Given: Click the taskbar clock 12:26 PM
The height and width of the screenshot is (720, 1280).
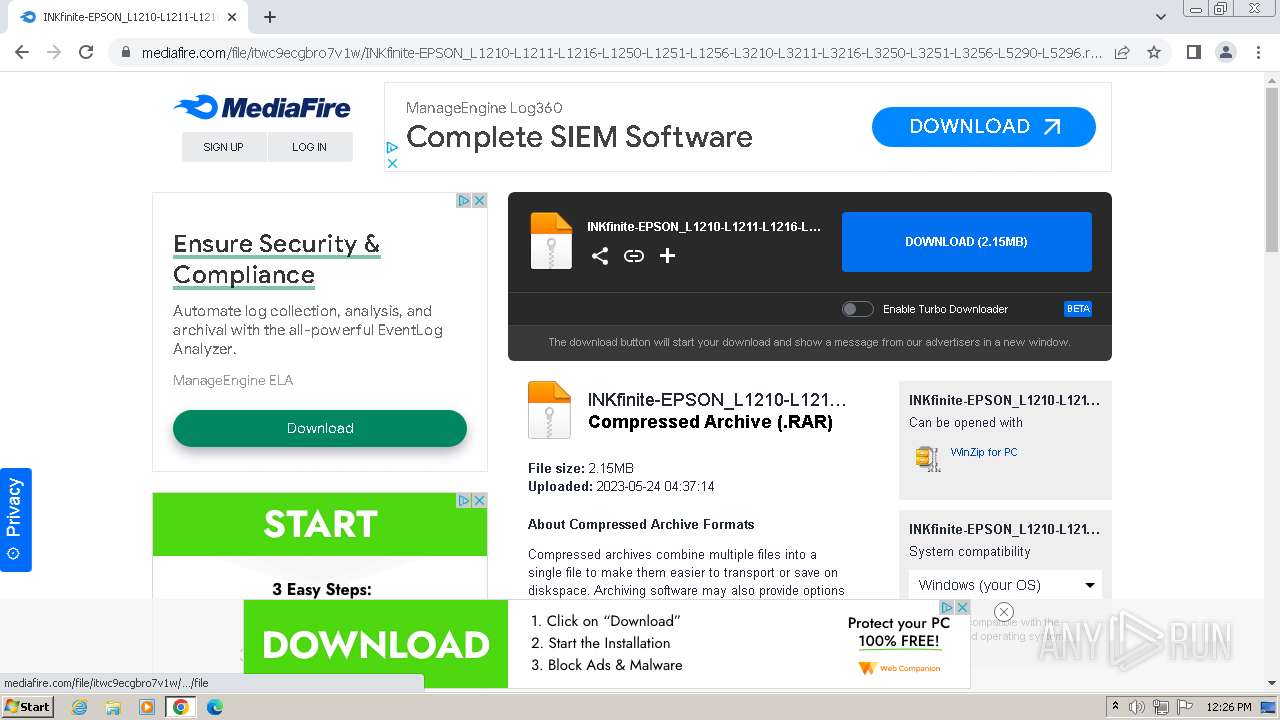Looking at the screenshot, I should [x=1229, y=707].
